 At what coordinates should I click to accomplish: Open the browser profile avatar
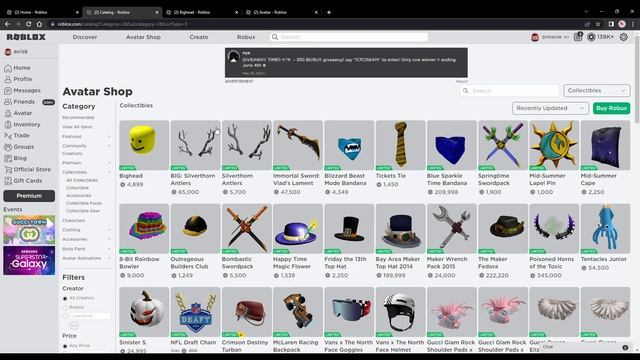[x=622, y=24]
